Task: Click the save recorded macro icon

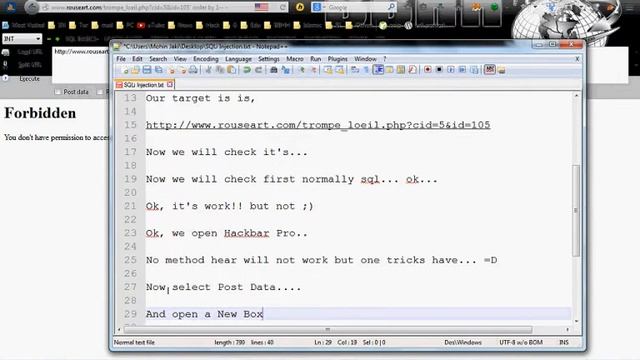Action: [474, 70]
